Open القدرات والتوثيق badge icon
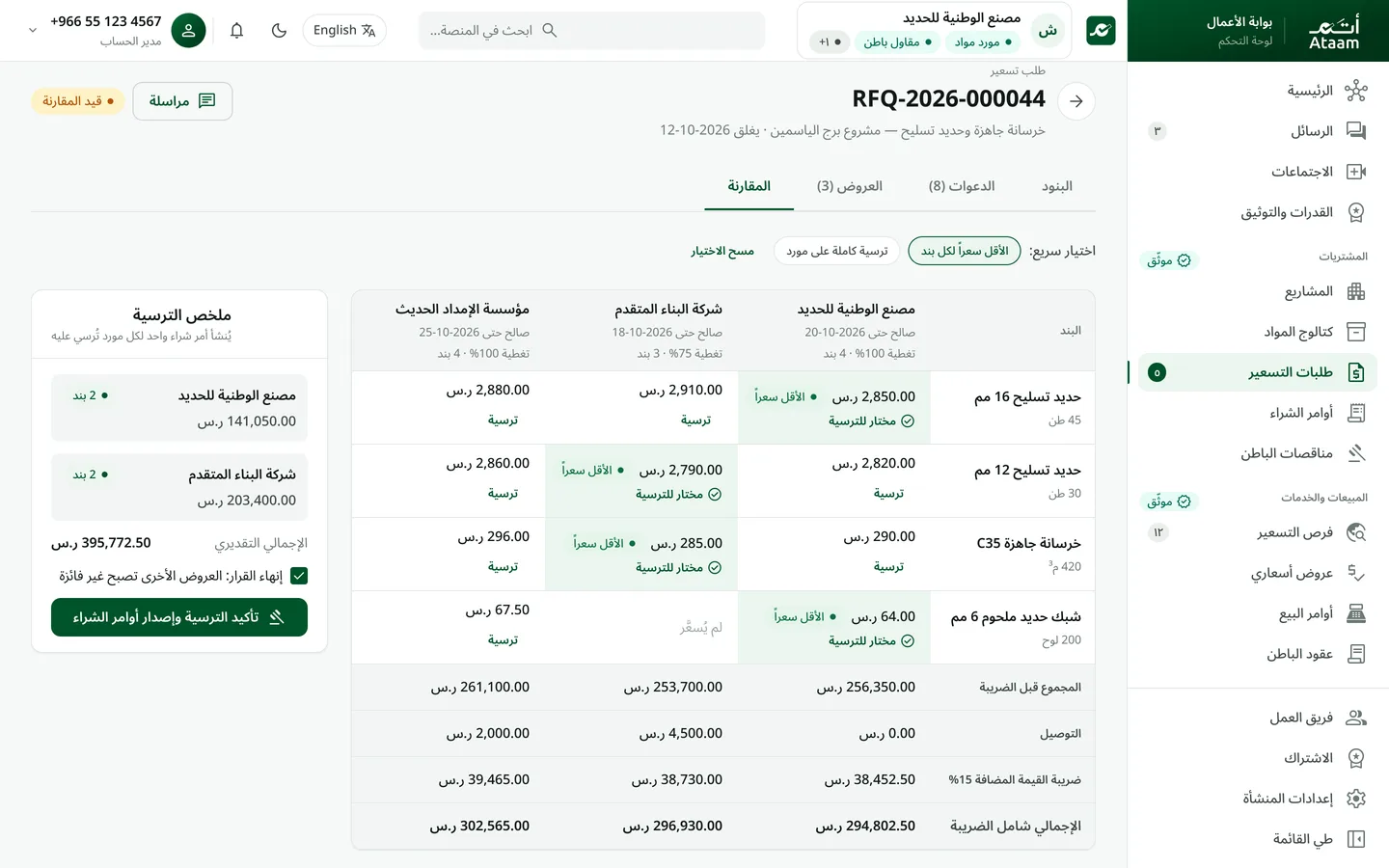Image resolution: width=1389 pixels, height=868 pixels. click(x=1355, y=212)
